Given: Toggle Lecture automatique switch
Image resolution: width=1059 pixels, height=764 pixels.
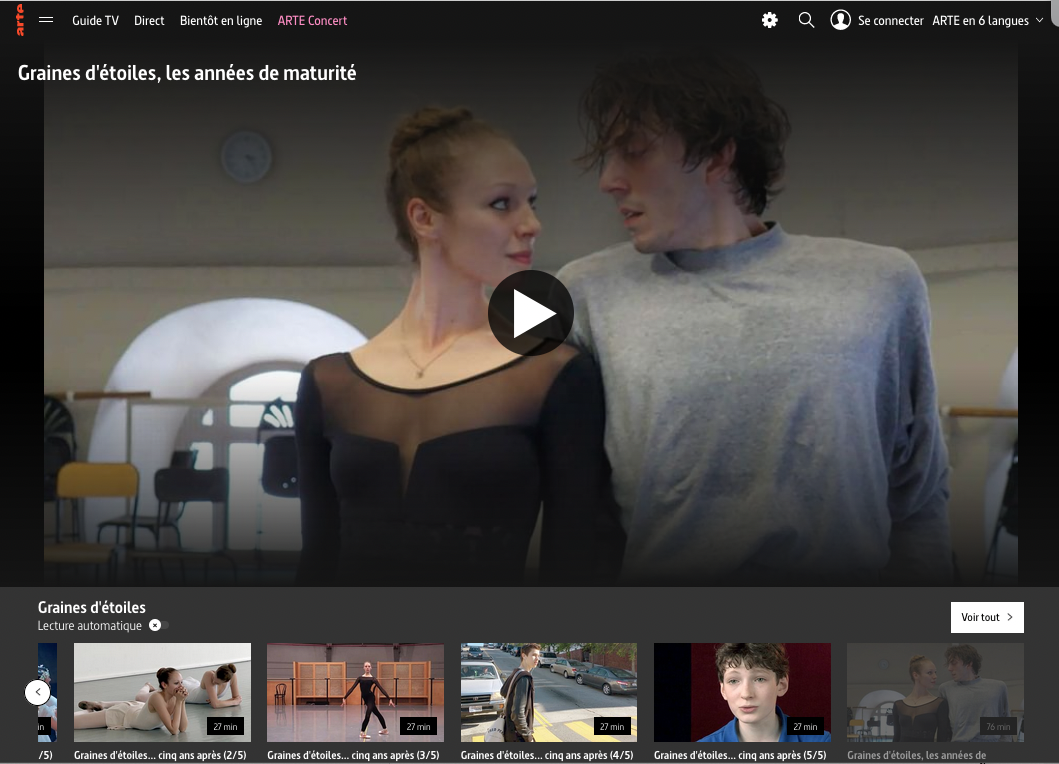Looking at the screenshot, I should point(159,626).
